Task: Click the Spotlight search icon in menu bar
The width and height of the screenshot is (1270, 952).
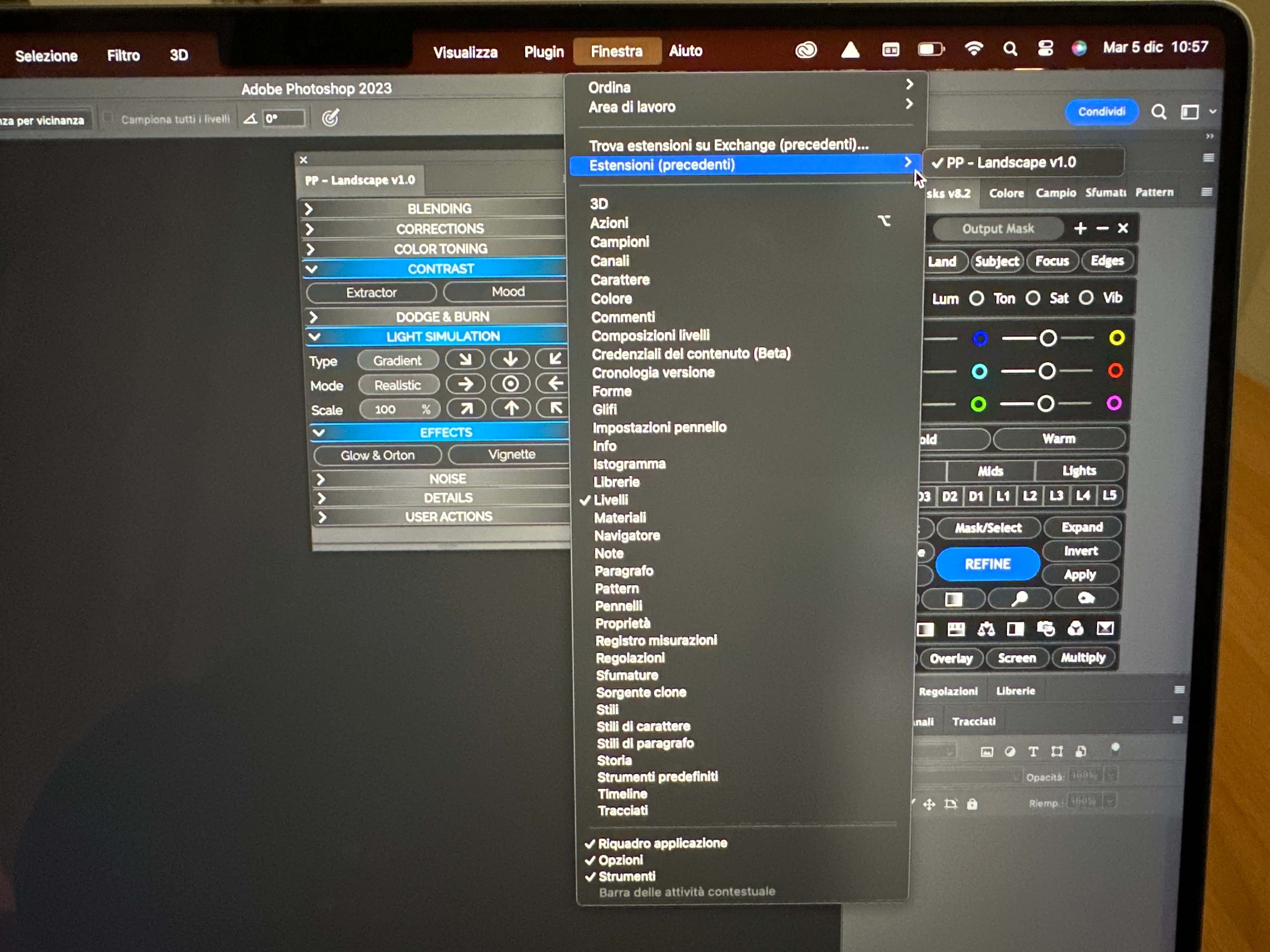Action: pos(1010,49)
